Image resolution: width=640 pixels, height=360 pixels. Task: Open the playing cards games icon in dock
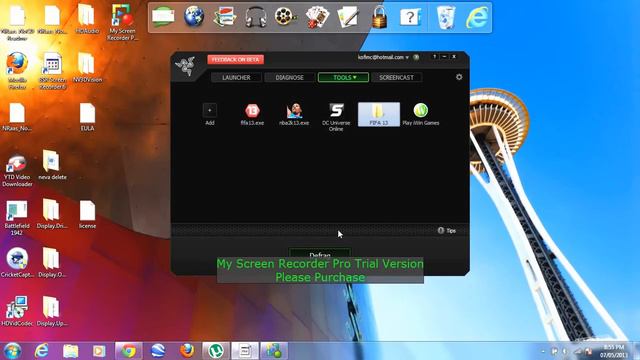[317, 17]
